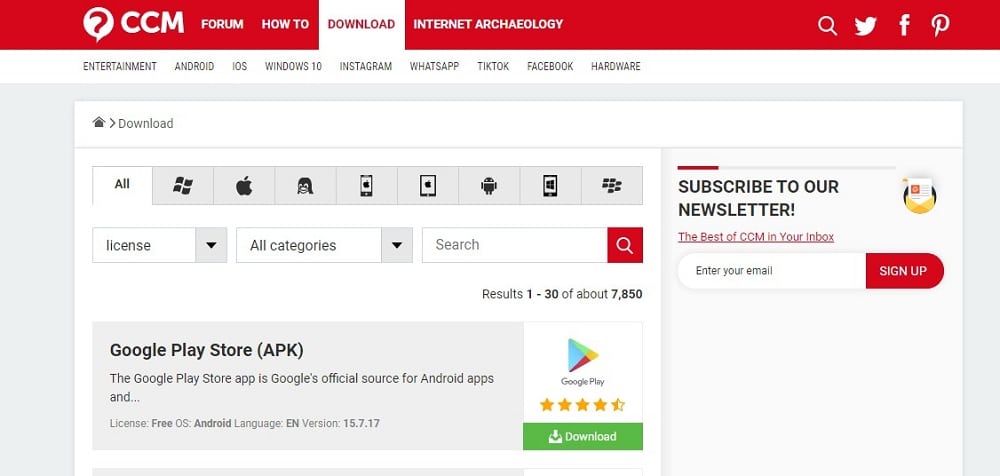Screen dimensions: 1000x476
Task: Click the green Download button
Action: click(x=583, y=436)
